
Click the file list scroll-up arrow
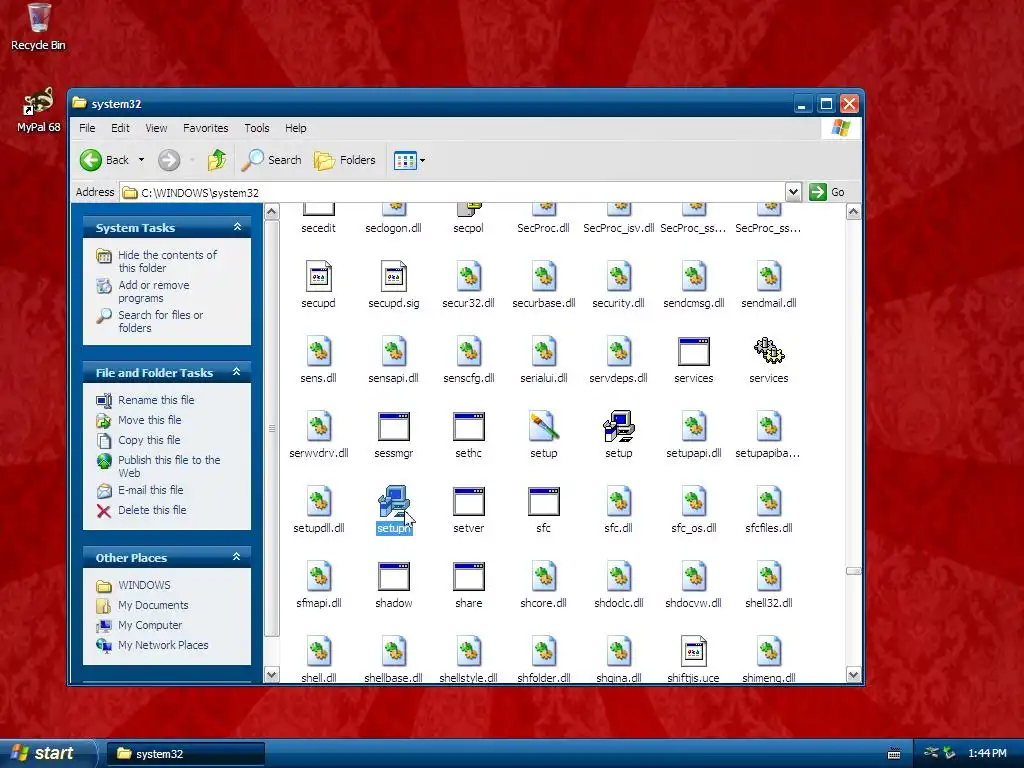click(853, 212)
